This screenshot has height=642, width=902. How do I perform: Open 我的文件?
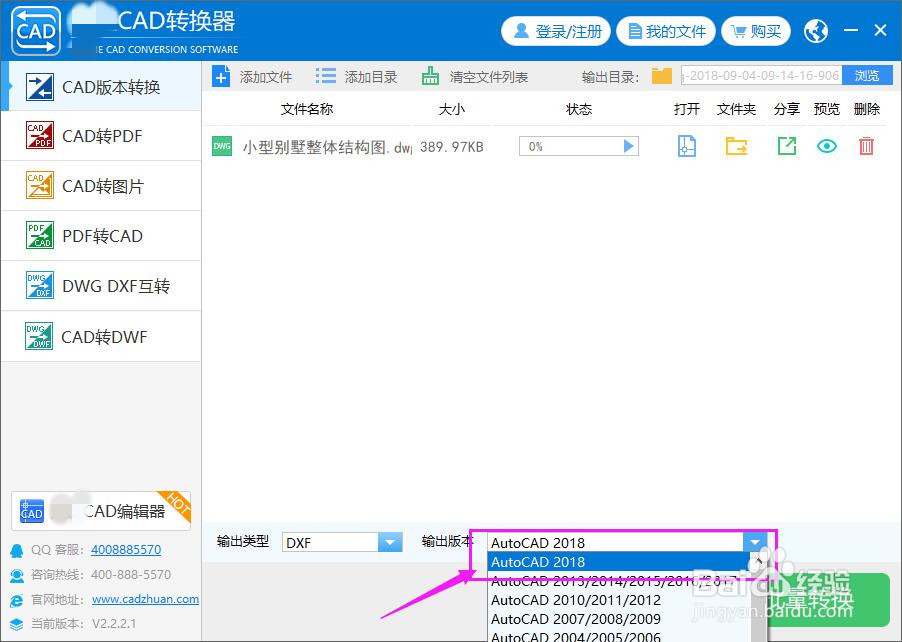(x=666, y=31)
